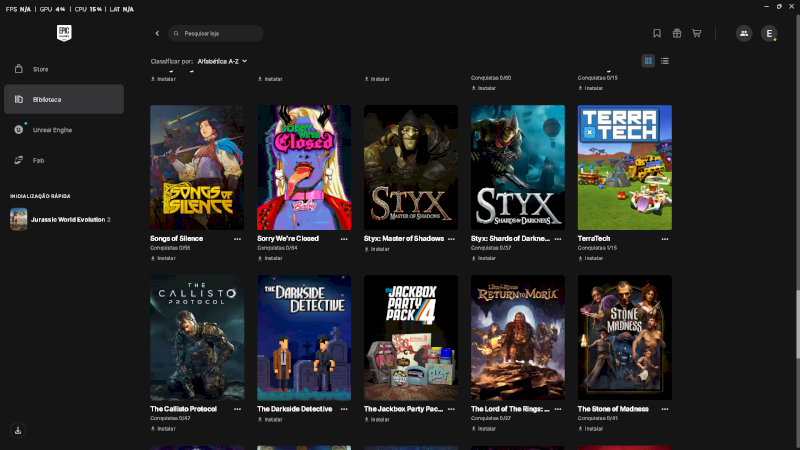Select Biblioteca in the sidebar
The height and width of the screenshot is (450, 800).
pos(64,99)
